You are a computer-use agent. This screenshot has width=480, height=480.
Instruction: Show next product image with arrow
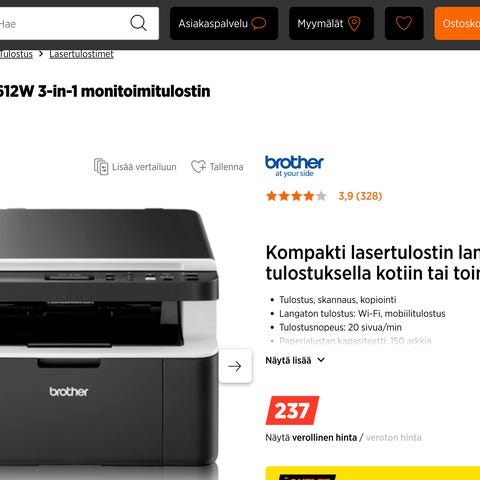[x=235, y=366]
